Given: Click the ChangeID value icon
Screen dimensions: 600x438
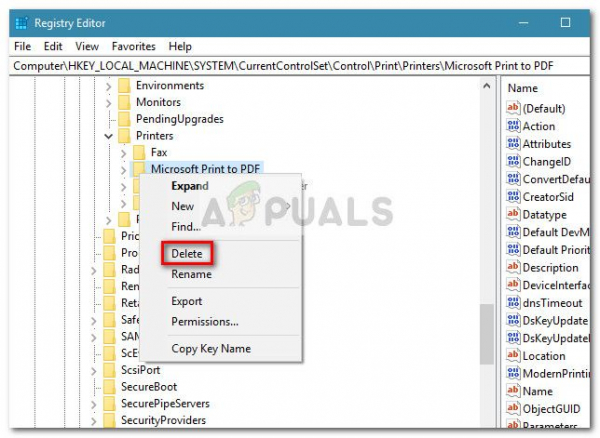Looking at the screenshot, I should click(x=513, y=161).
